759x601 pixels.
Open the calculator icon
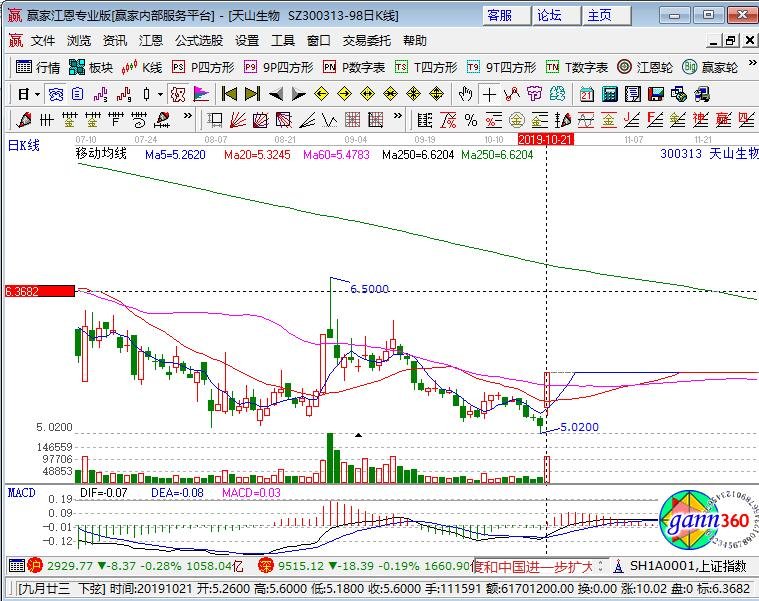[x=610, y=94]
